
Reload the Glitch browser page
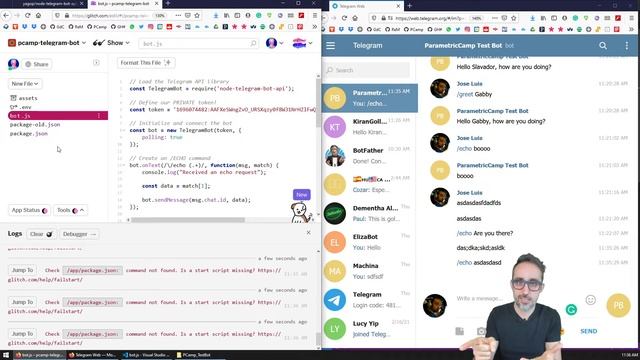pos(27,16)
